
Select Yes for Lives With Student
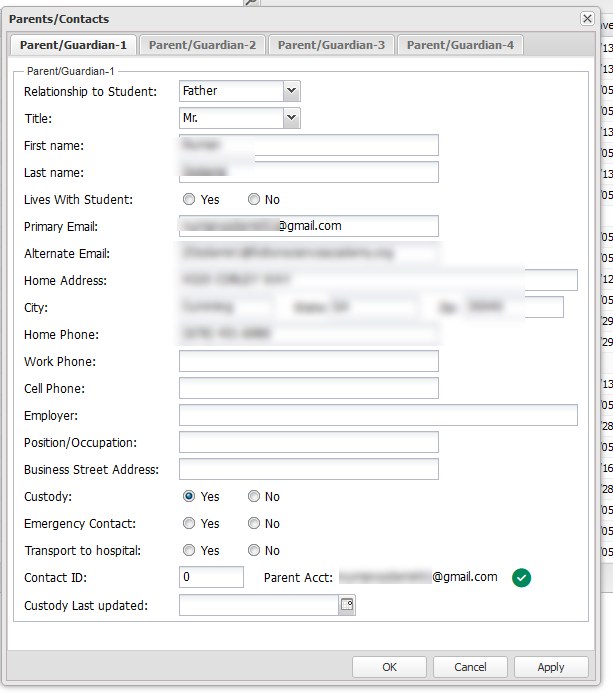(x=189, y=199)
